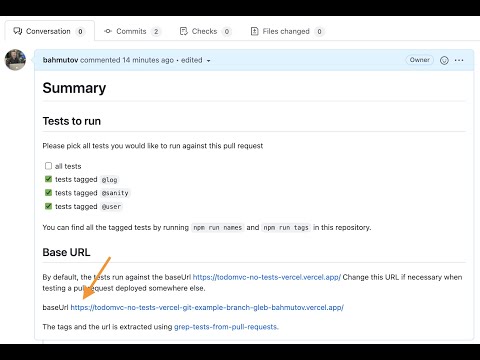Uncheck tests tagged @log checkbox
480x360 pixels.
[48, 179]
